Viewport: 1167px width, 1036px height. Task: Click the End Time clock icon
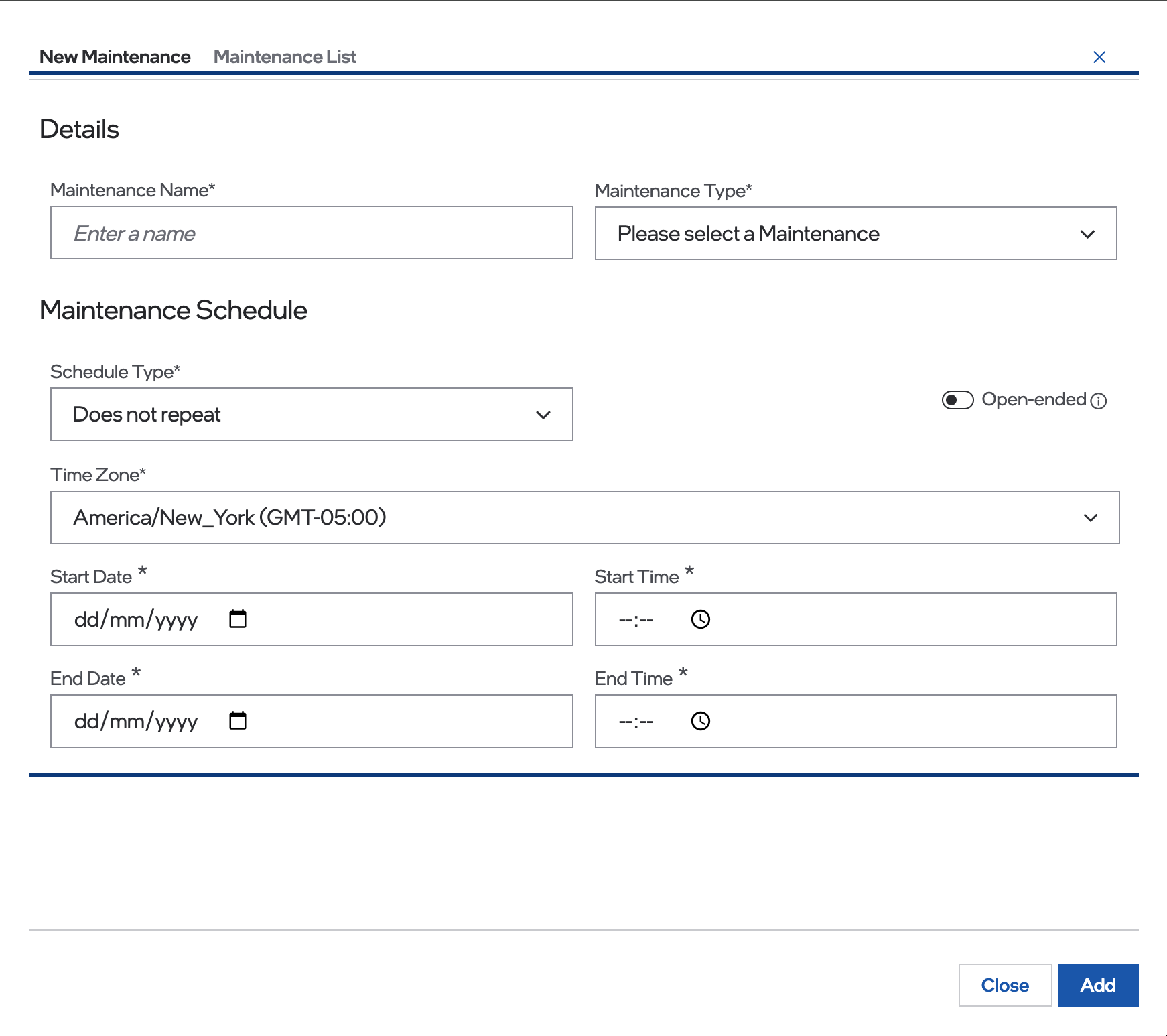pyautogui.click(x=700, y=721)
